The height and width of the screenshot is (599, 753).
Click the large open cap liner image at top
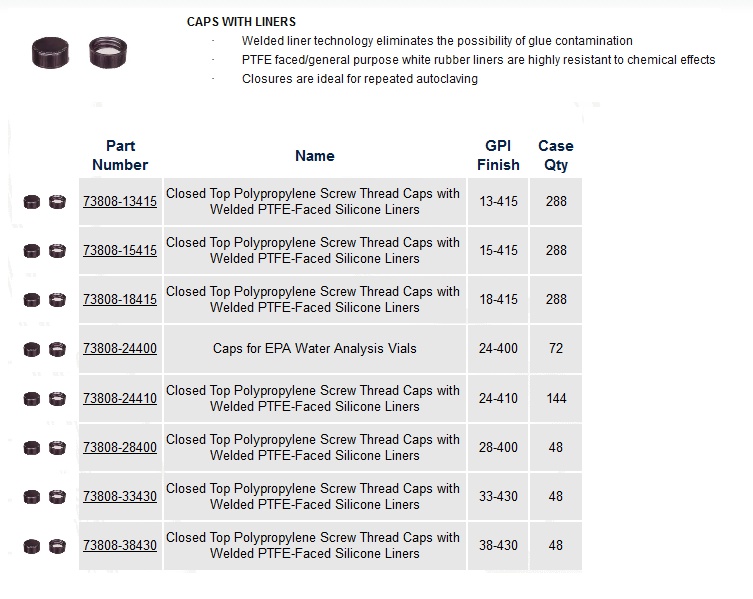(108, 52)
